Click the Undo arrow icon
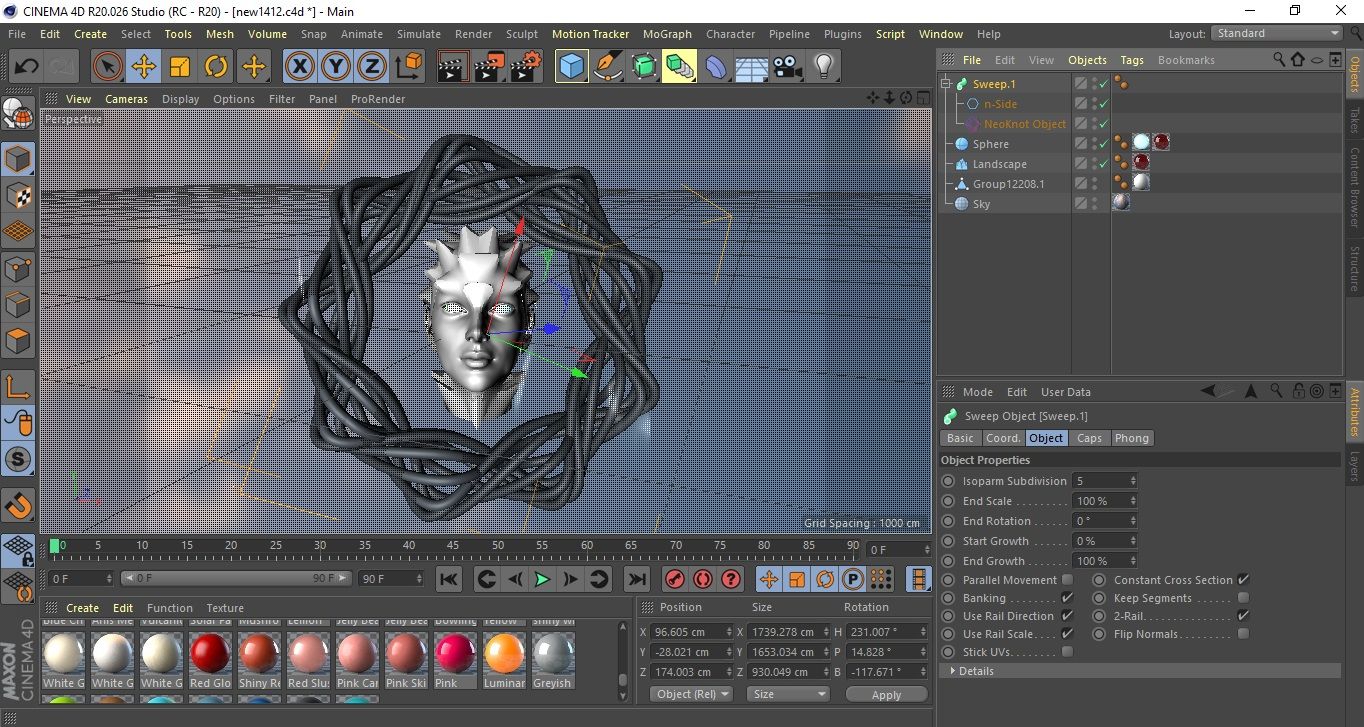This screenshot has height=727, width=1364. 26,67
